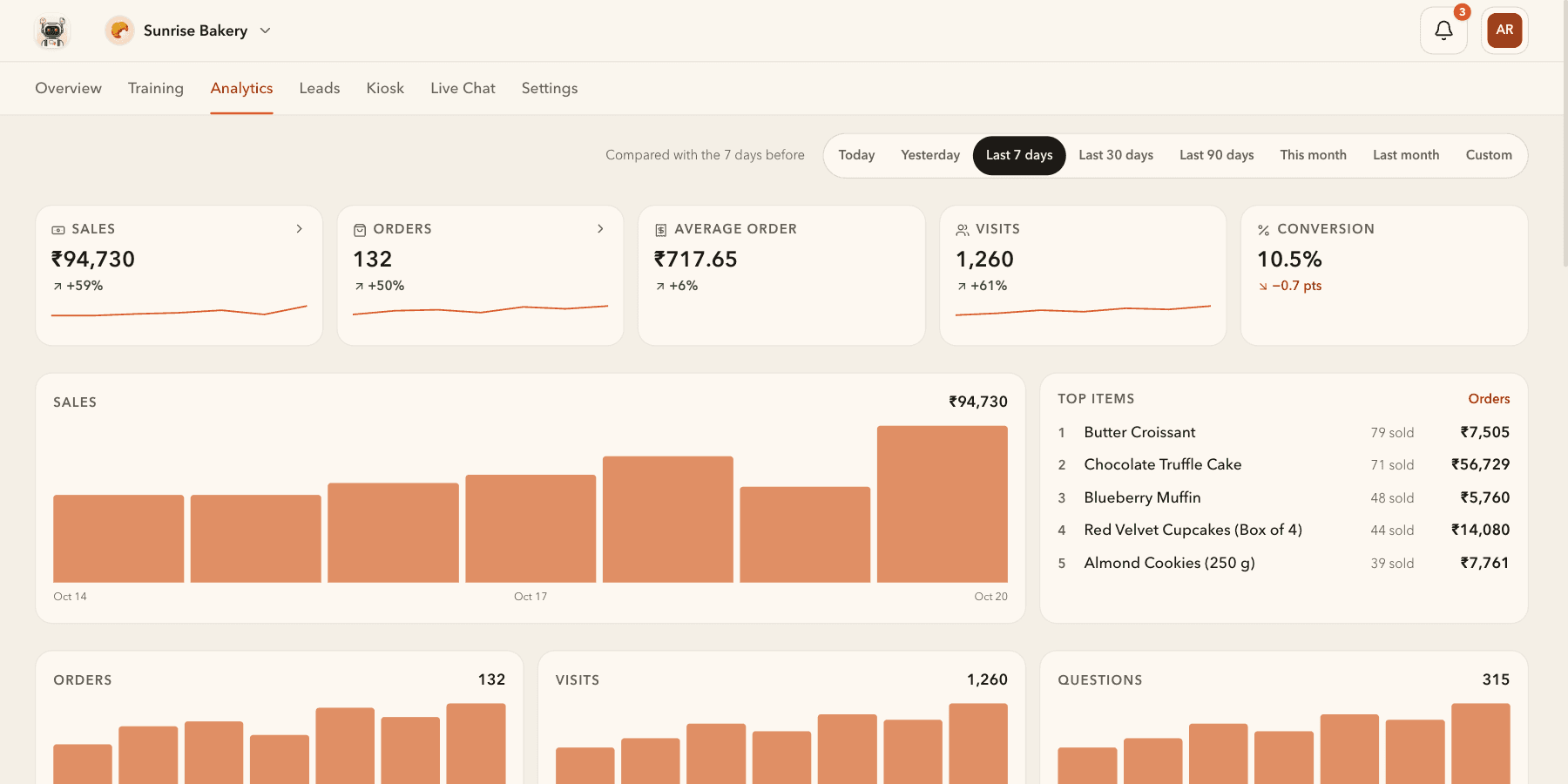Expand the Orders card chevron
The width and height of the screenshot is (1568, 784).
[x=601, y=228]
